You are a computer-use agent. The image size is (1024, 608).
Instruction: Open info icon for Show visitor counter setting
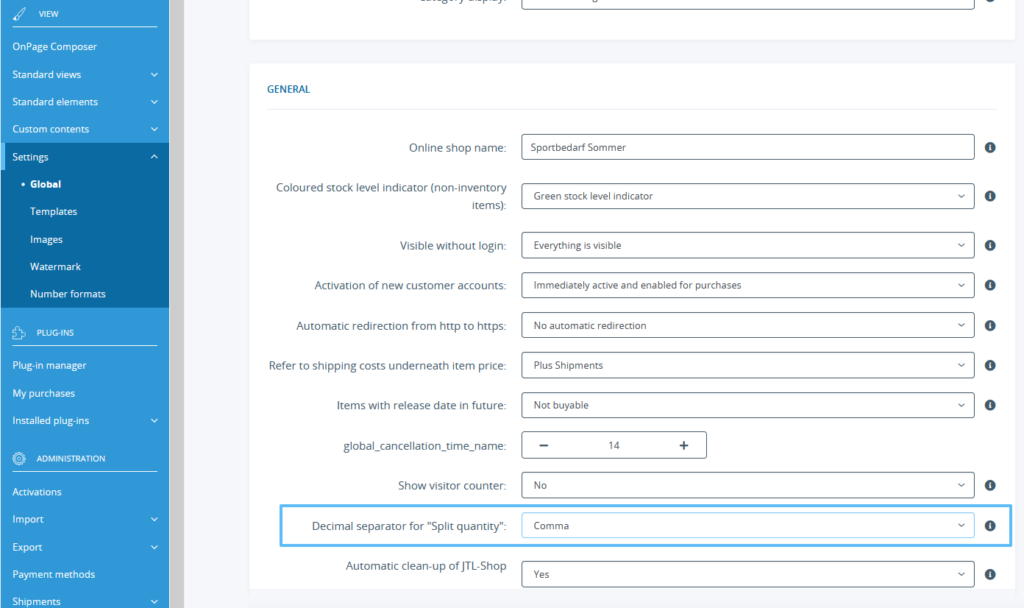tap(990, 485)
